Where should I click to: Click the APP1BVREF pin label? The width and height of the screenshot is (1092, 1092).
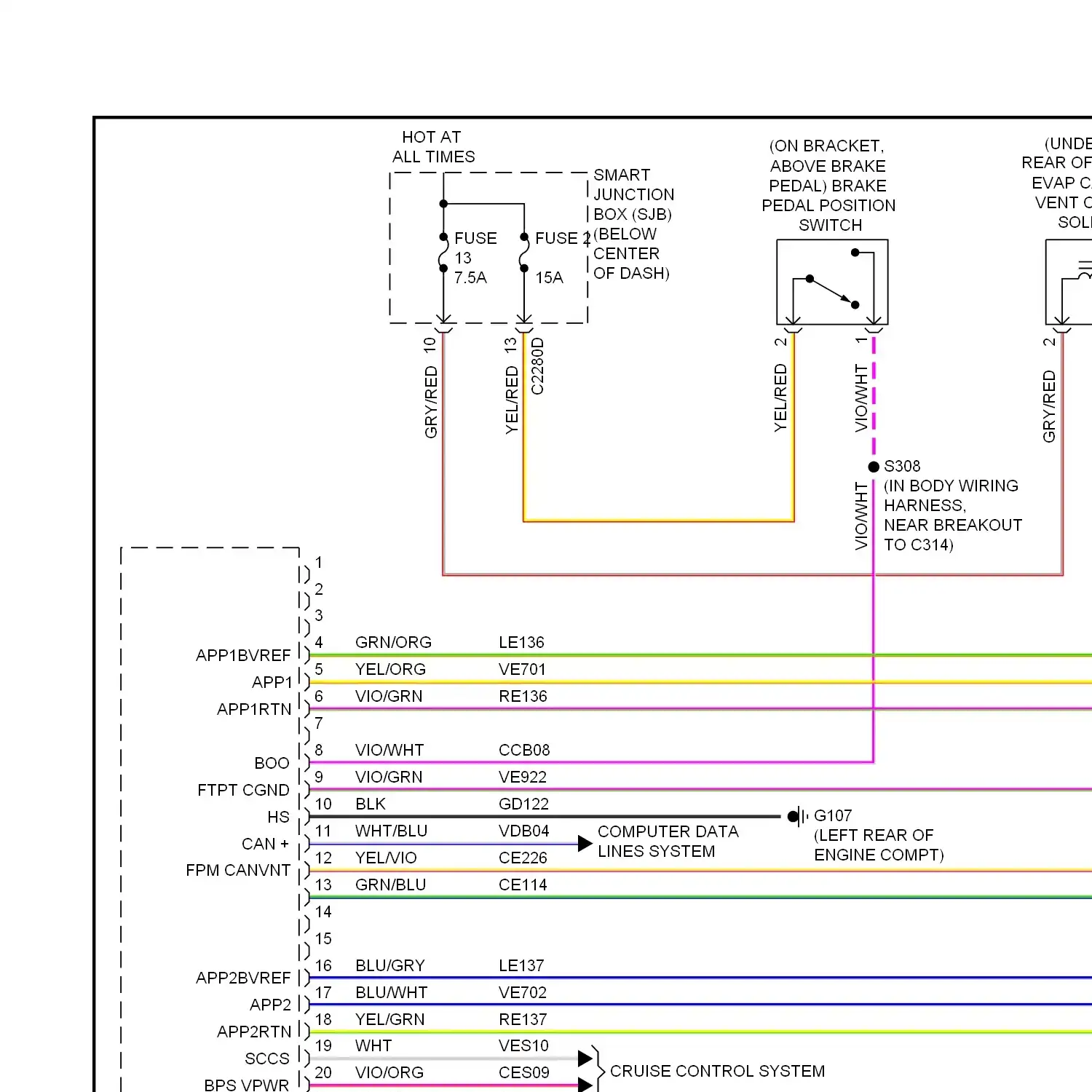coord(243,655)
